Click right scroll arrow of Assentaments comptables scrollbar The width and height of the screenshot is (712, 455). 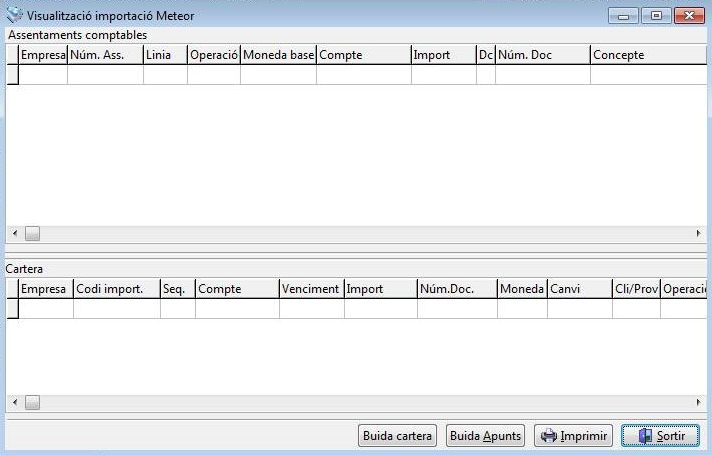pos(698,233)
